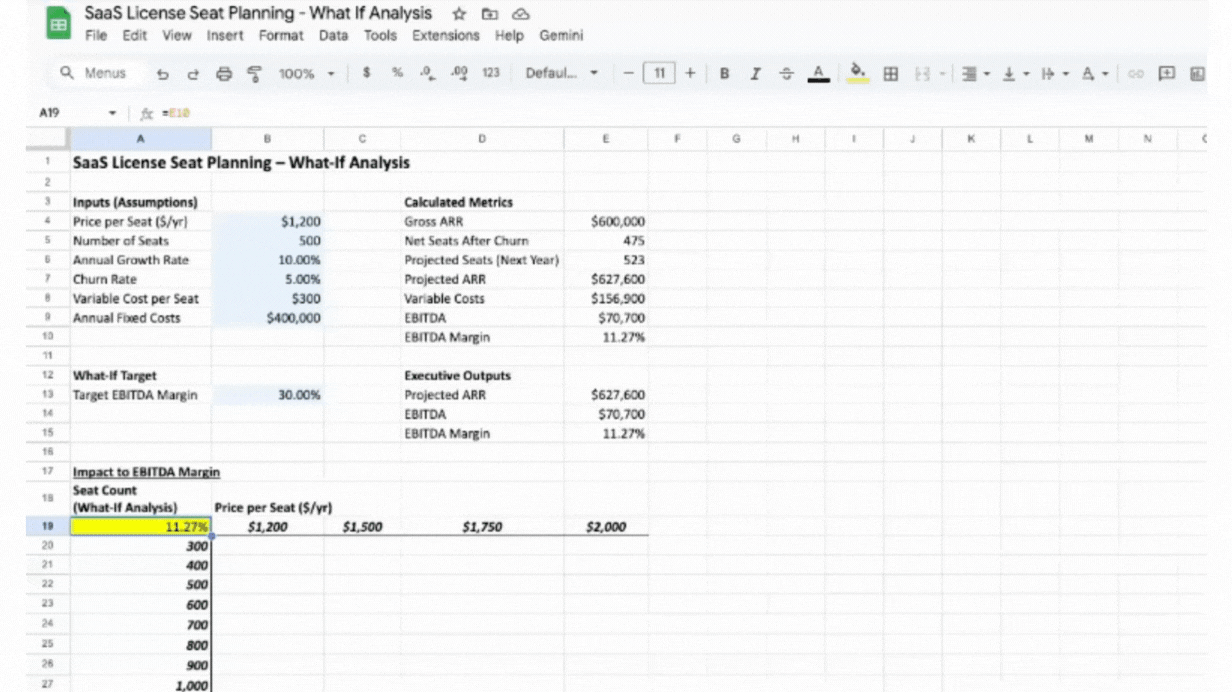Open the Tools menu

tap(380, 35)
